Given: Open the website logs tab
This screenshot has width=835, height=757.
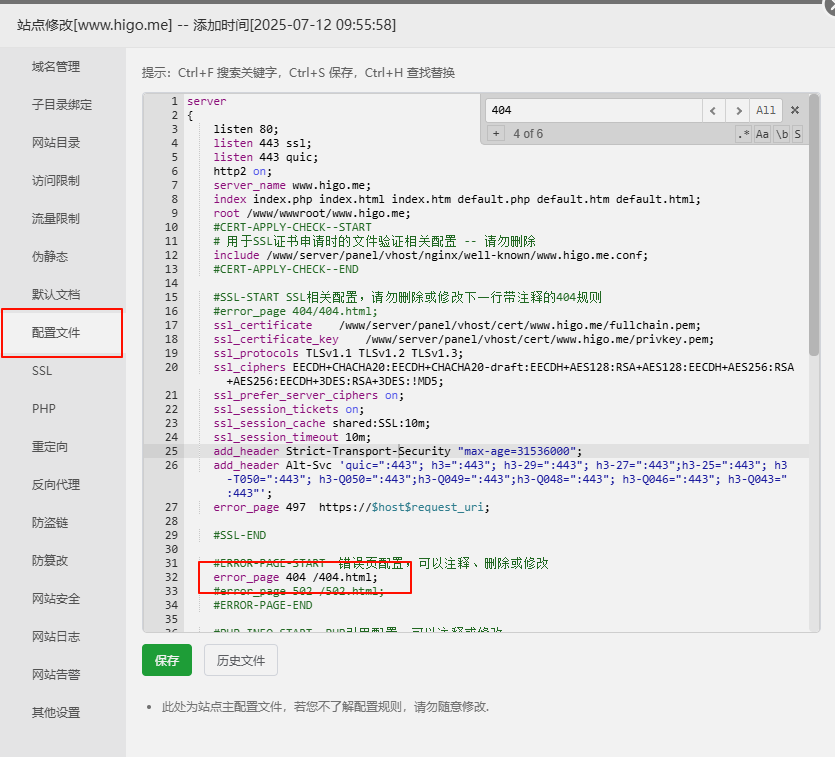Looking at the screenshot, I should 56,637.
